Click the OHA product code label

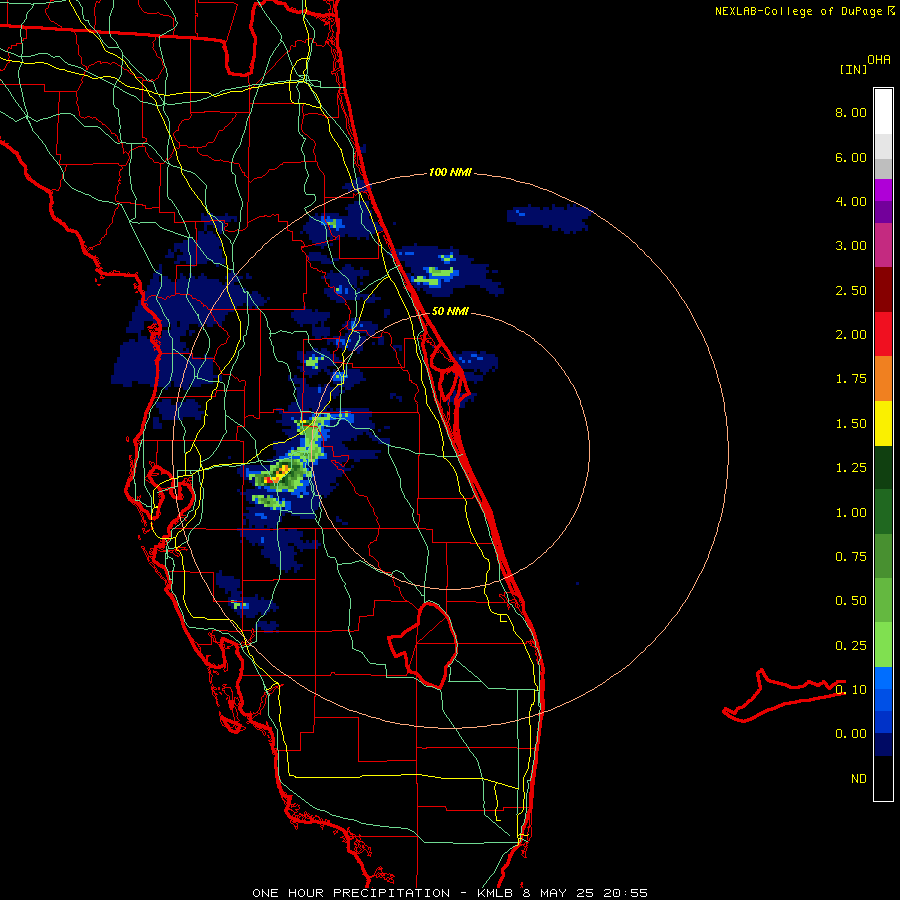879,60
